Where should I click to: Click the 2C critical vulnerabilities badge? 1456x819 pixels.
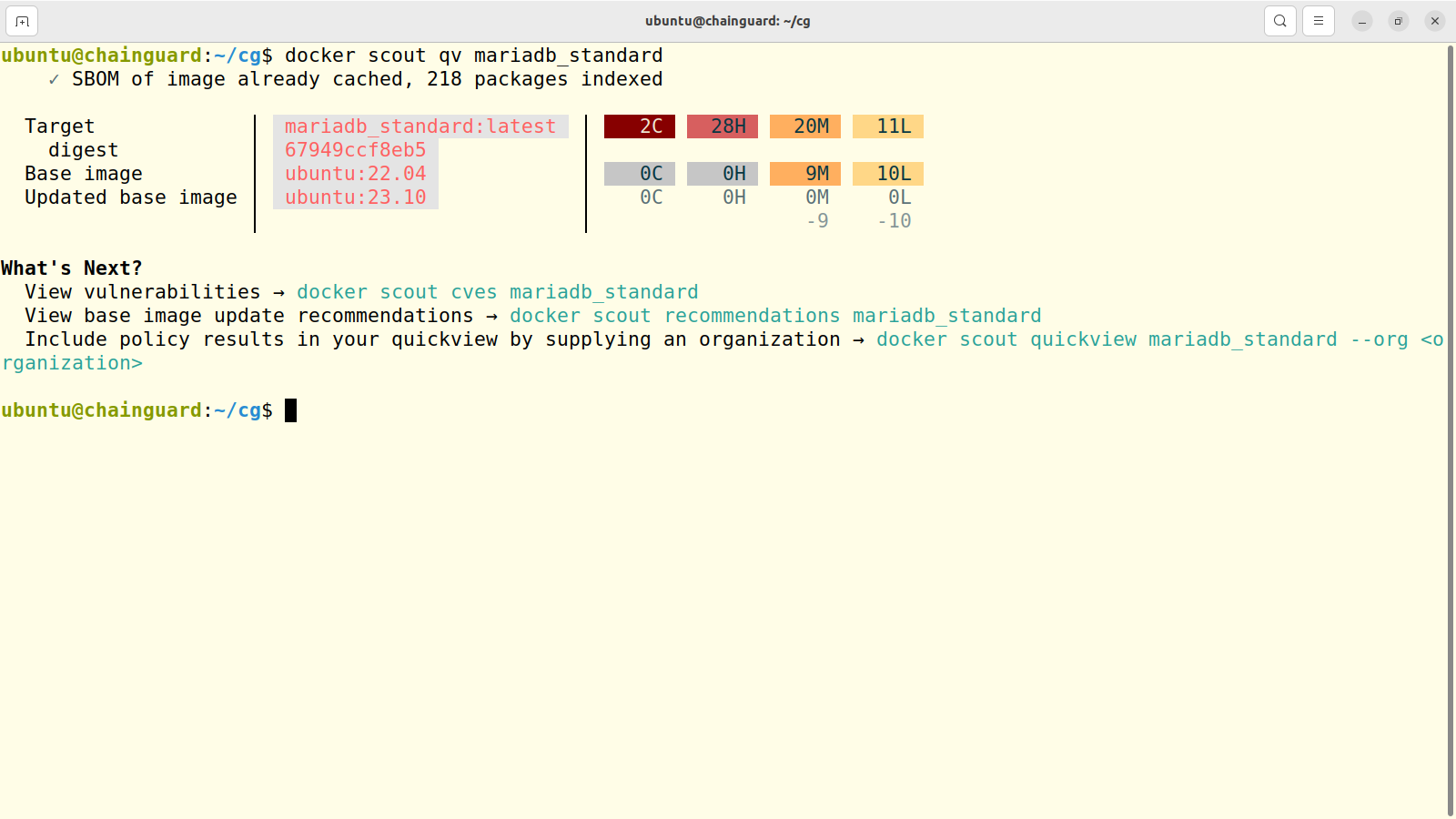point(640,126)
